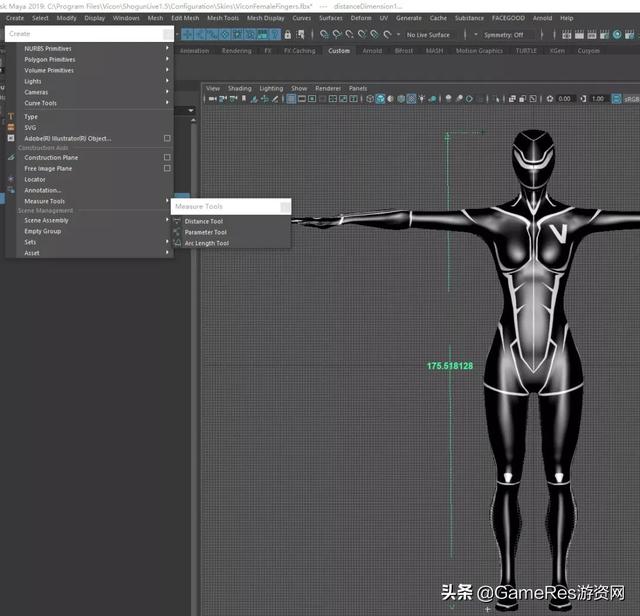
Task: Open render settings icon
Action: coord(604,35)
